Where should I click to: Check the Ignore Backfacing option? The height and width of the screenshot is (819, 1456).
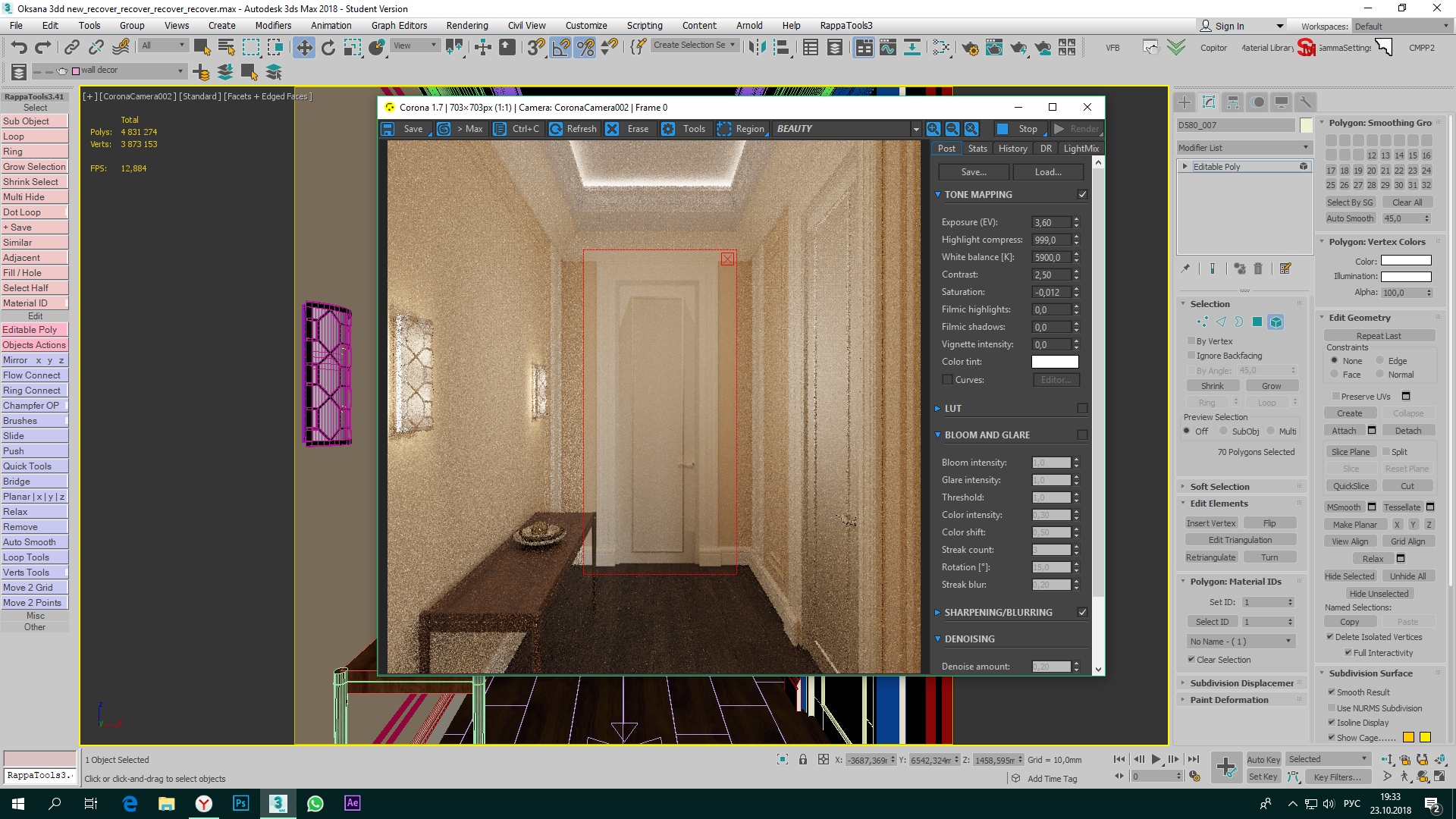(1191, 356)
